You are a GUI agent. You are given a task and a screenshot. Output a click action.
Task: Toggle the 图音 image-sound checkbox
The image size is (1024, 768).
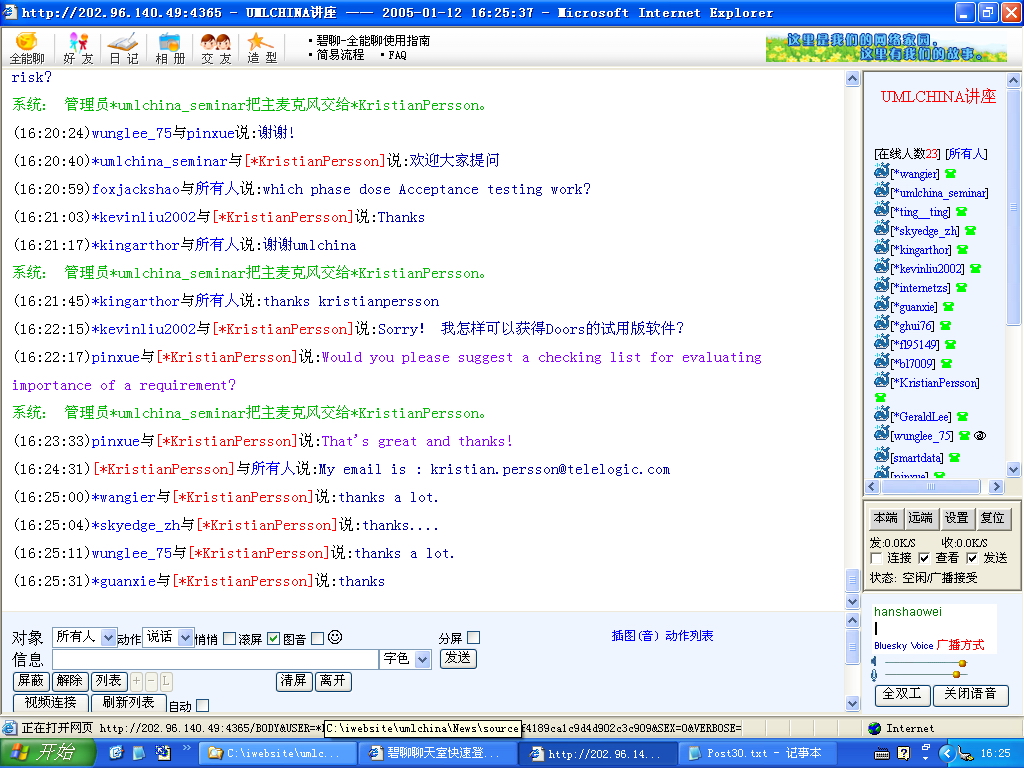coord(318,639)
